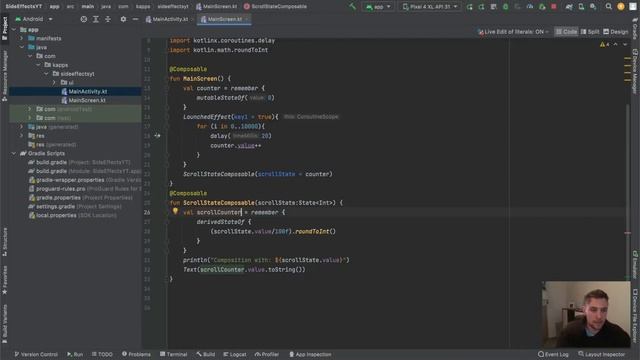This screenshot has height=360, width=640.
Task: Open Device File Explorer side tab
Action: pyautogui.click(x=635, y=316)
